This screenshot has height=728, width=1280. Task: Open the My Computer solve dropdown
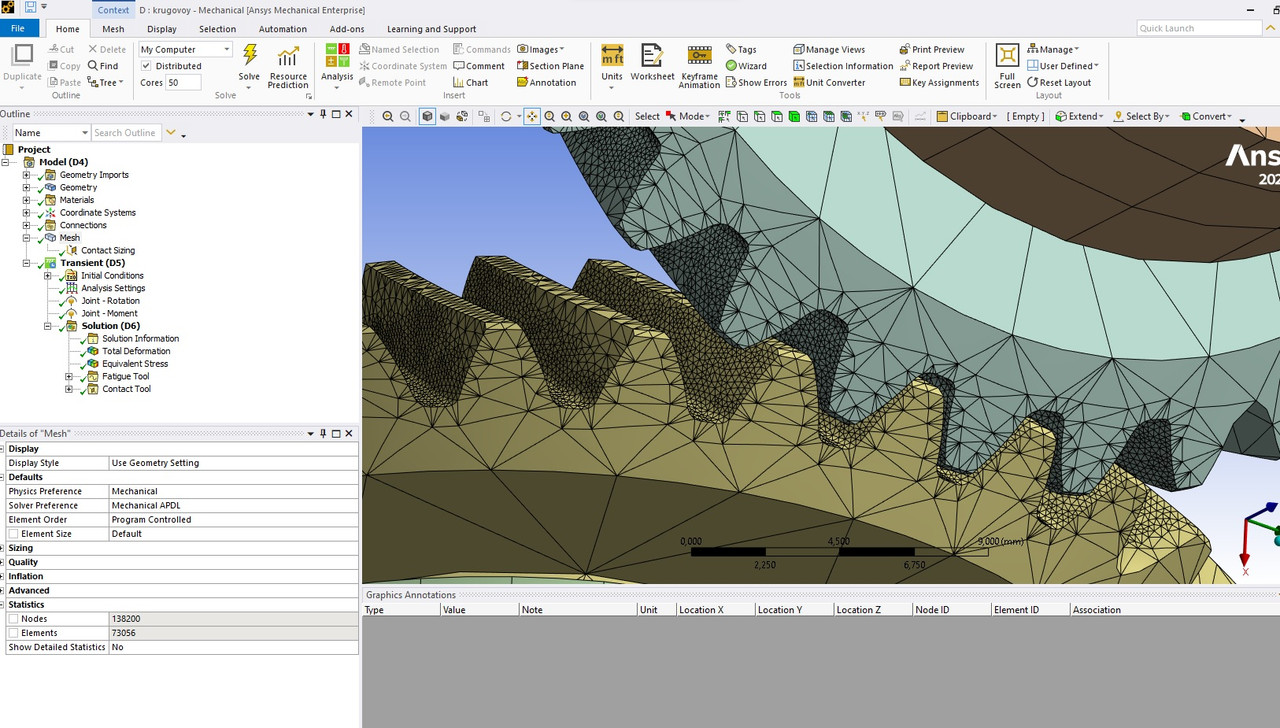coord(185,49)
